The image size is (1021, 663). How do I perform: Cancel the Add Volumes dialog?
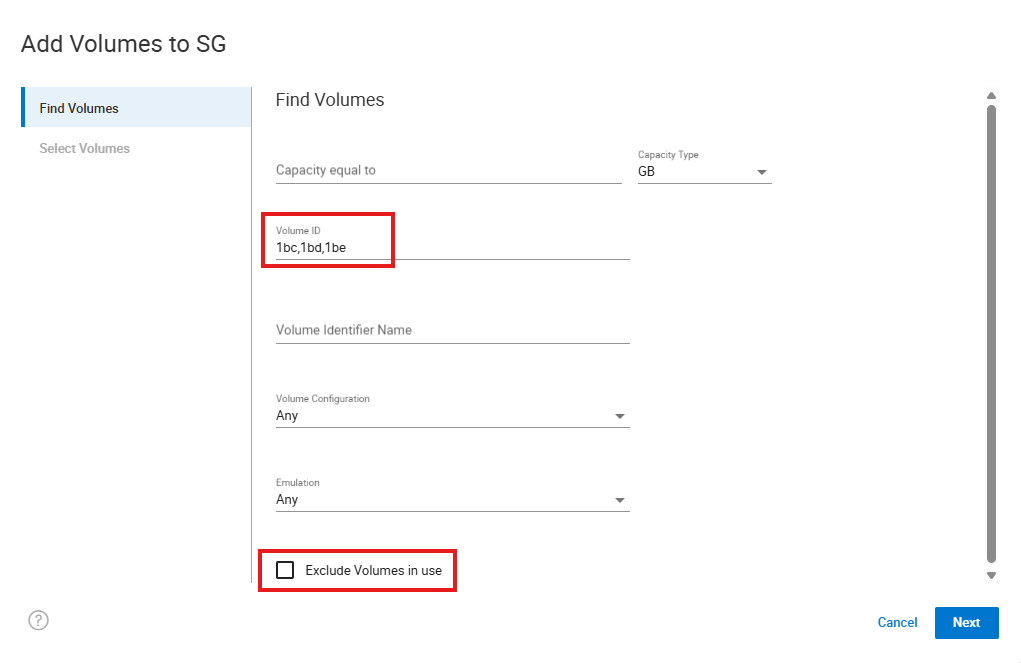click(897, 622)
